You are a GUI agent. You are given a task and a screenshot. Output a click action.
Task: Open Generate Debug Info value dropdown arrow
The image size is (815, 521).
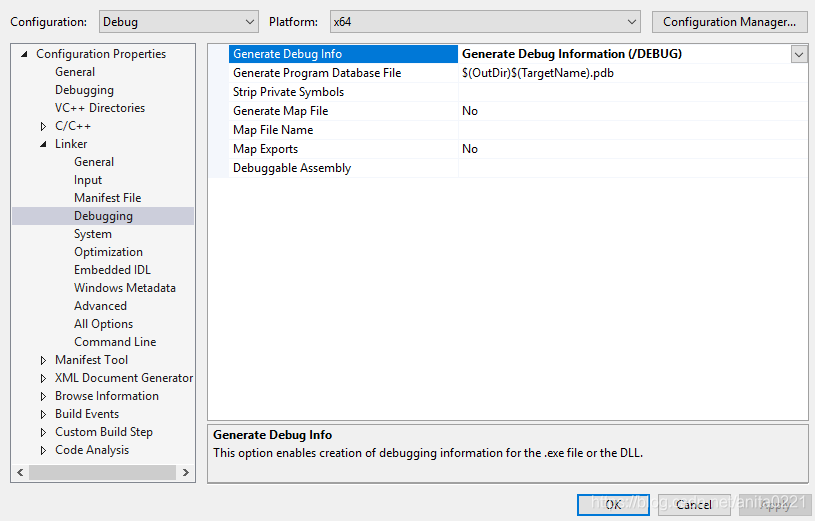pos(799,54)
